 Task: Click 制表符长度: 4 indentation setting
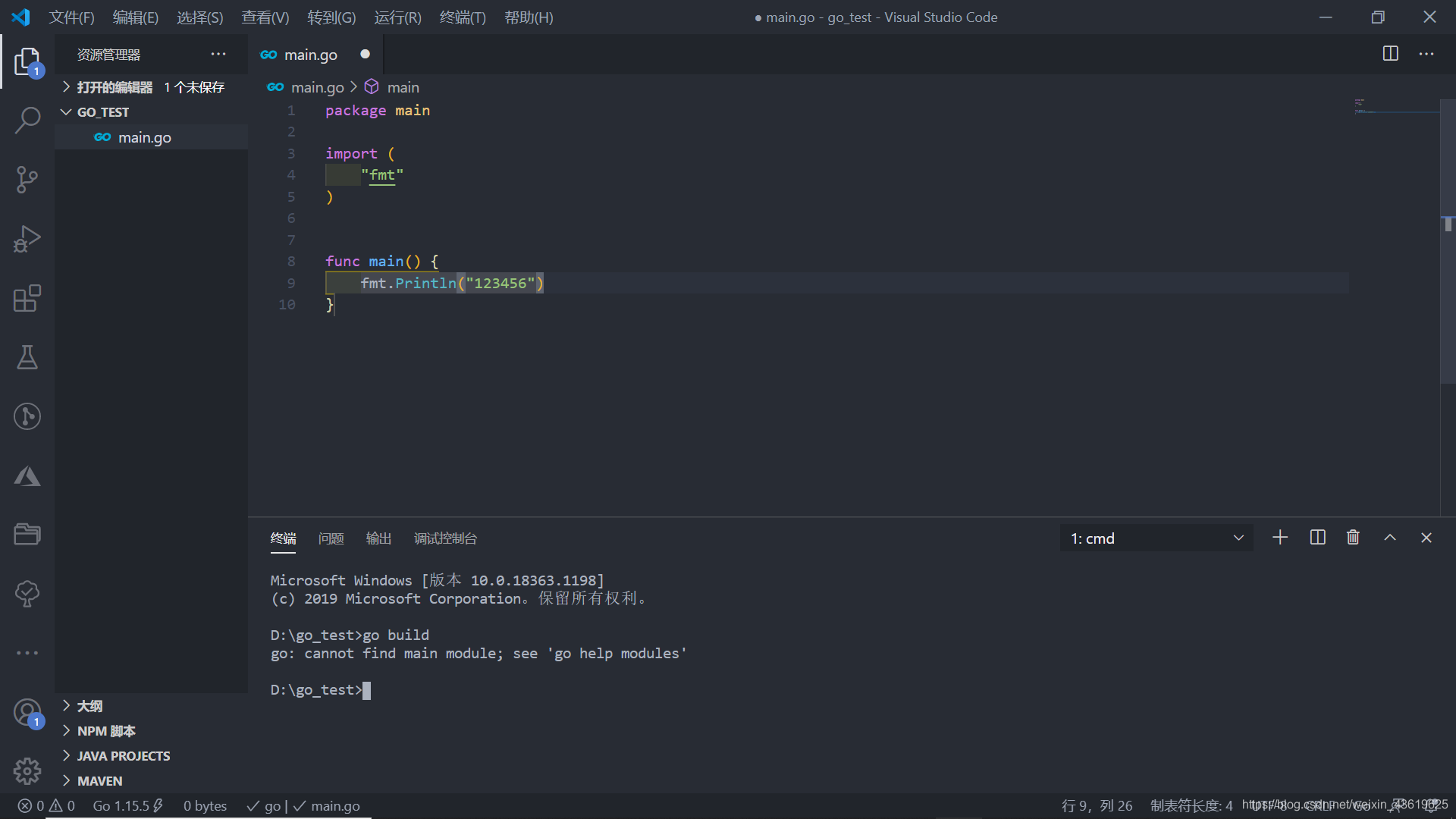[x=1191, y=805]
